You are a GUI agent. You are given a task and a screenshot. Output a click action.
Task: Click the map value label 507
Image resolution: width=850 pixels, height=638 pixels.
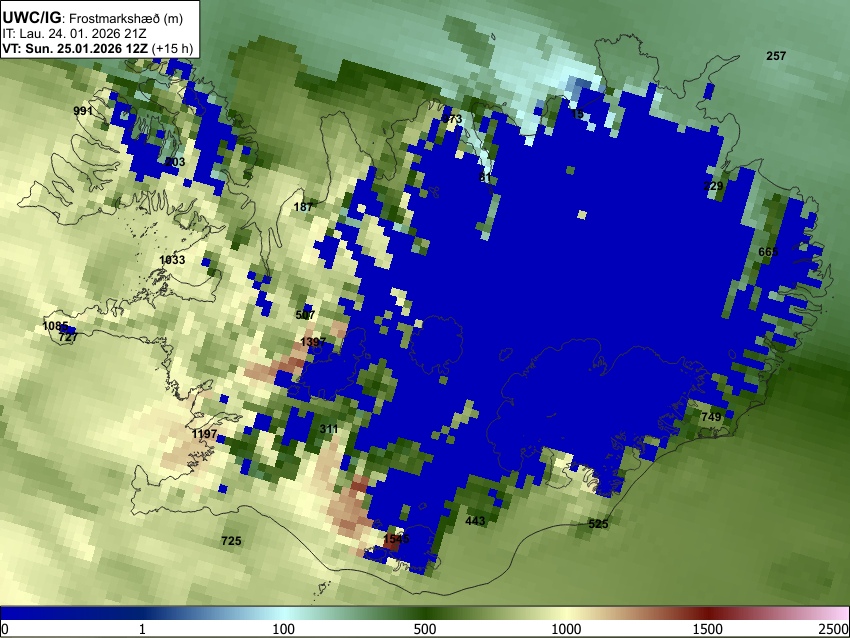pyautogui.click(x=305, y=315)
